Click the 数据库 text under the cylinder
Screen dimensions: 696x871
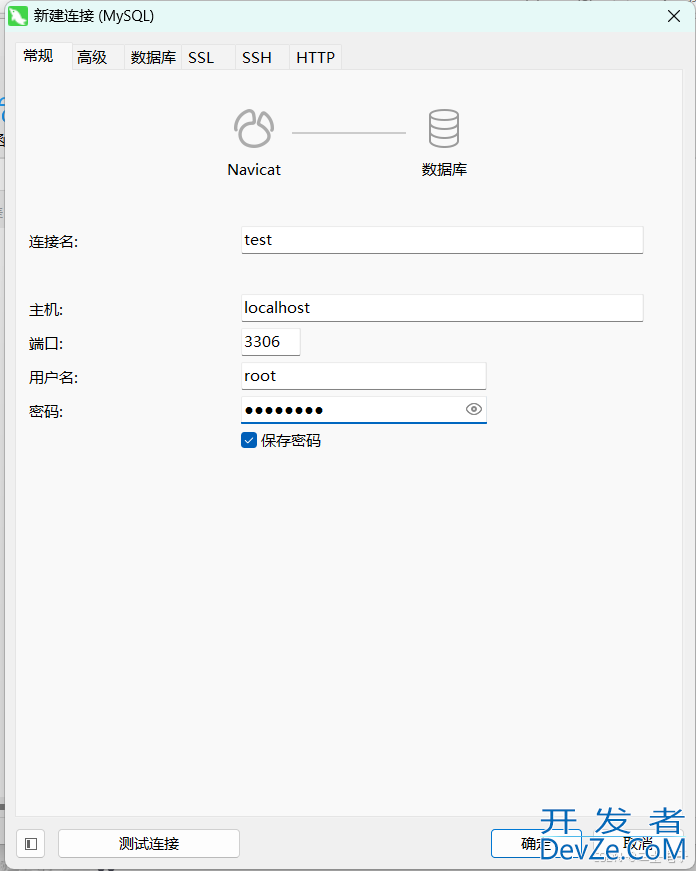pyautogui.click(x=444, y=169)
